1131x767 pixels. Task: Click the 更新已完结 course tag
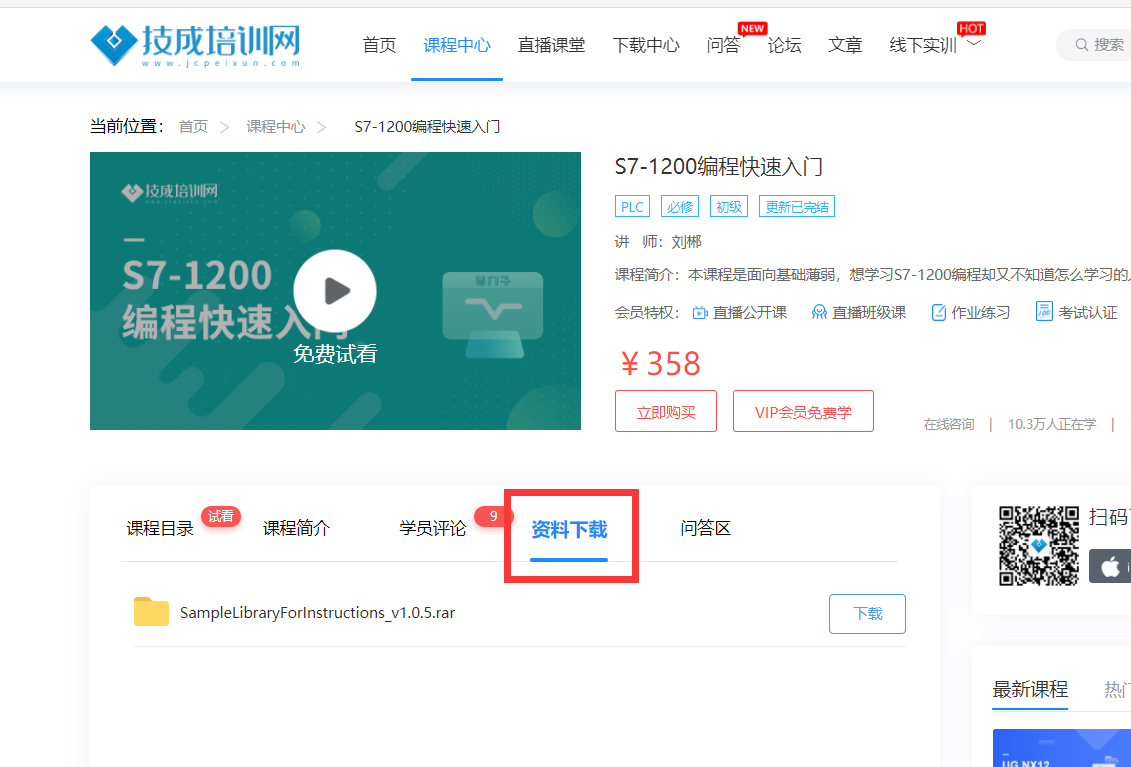[x=797, y=206]
